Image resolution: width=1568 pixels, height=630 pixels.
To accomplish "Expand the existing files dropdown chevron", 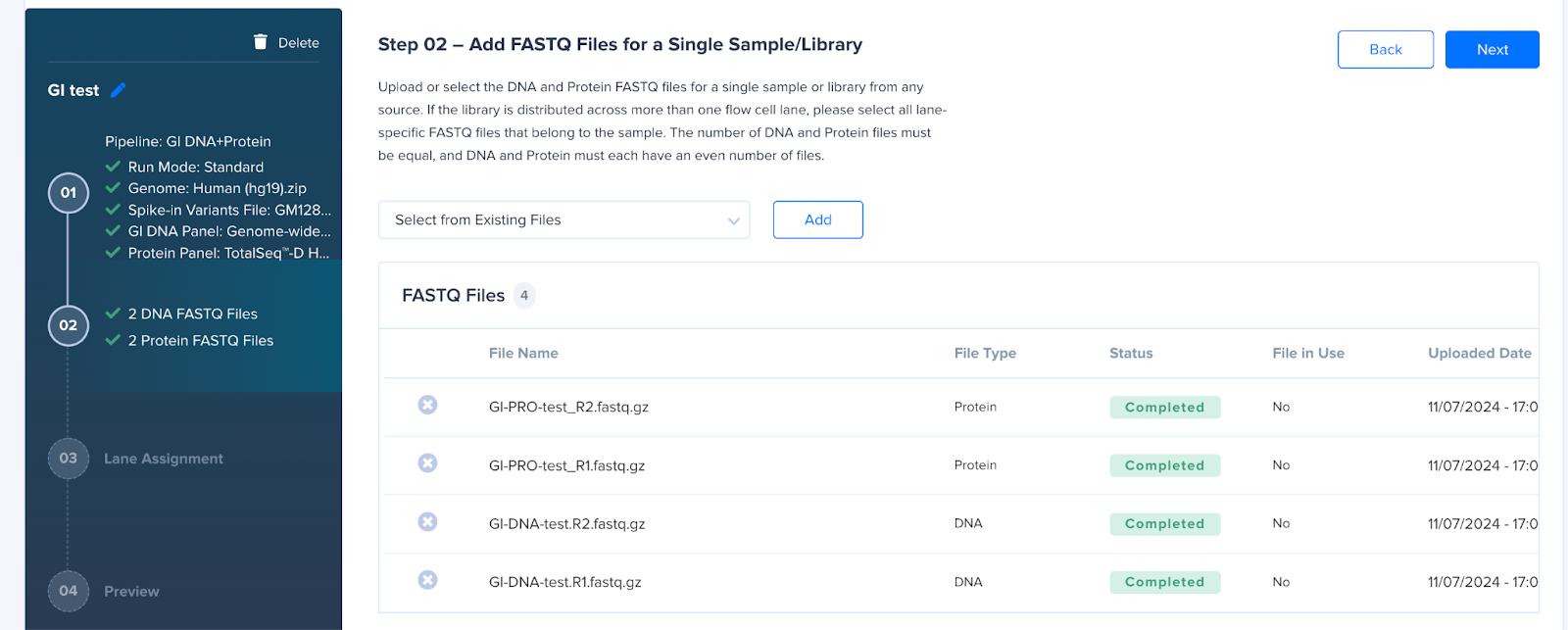I will click(x=733, y=220).
